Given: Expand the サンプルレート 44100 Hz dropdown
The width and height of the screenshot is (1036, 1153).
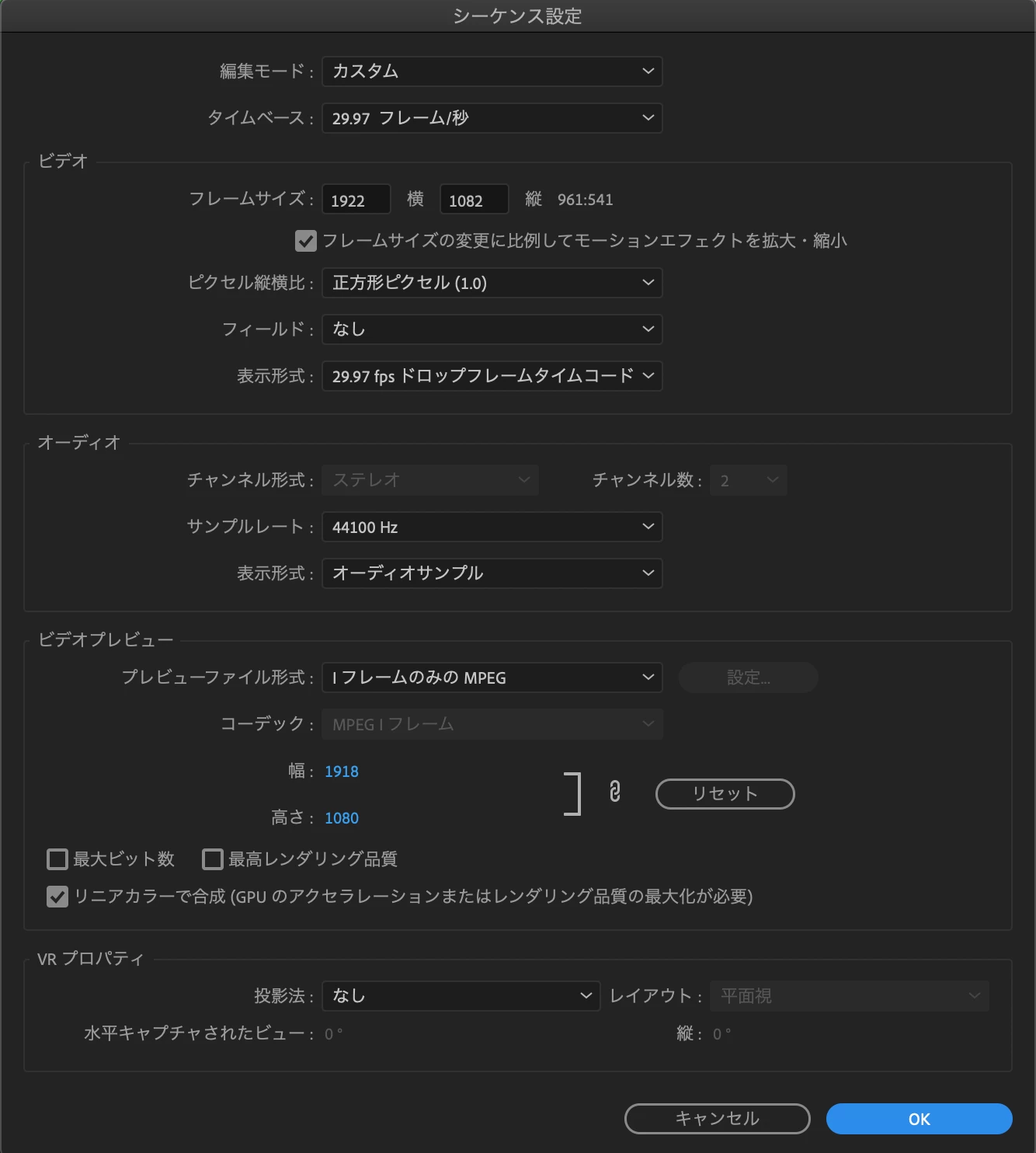Looking at the screenshot, I should (492, 527).
